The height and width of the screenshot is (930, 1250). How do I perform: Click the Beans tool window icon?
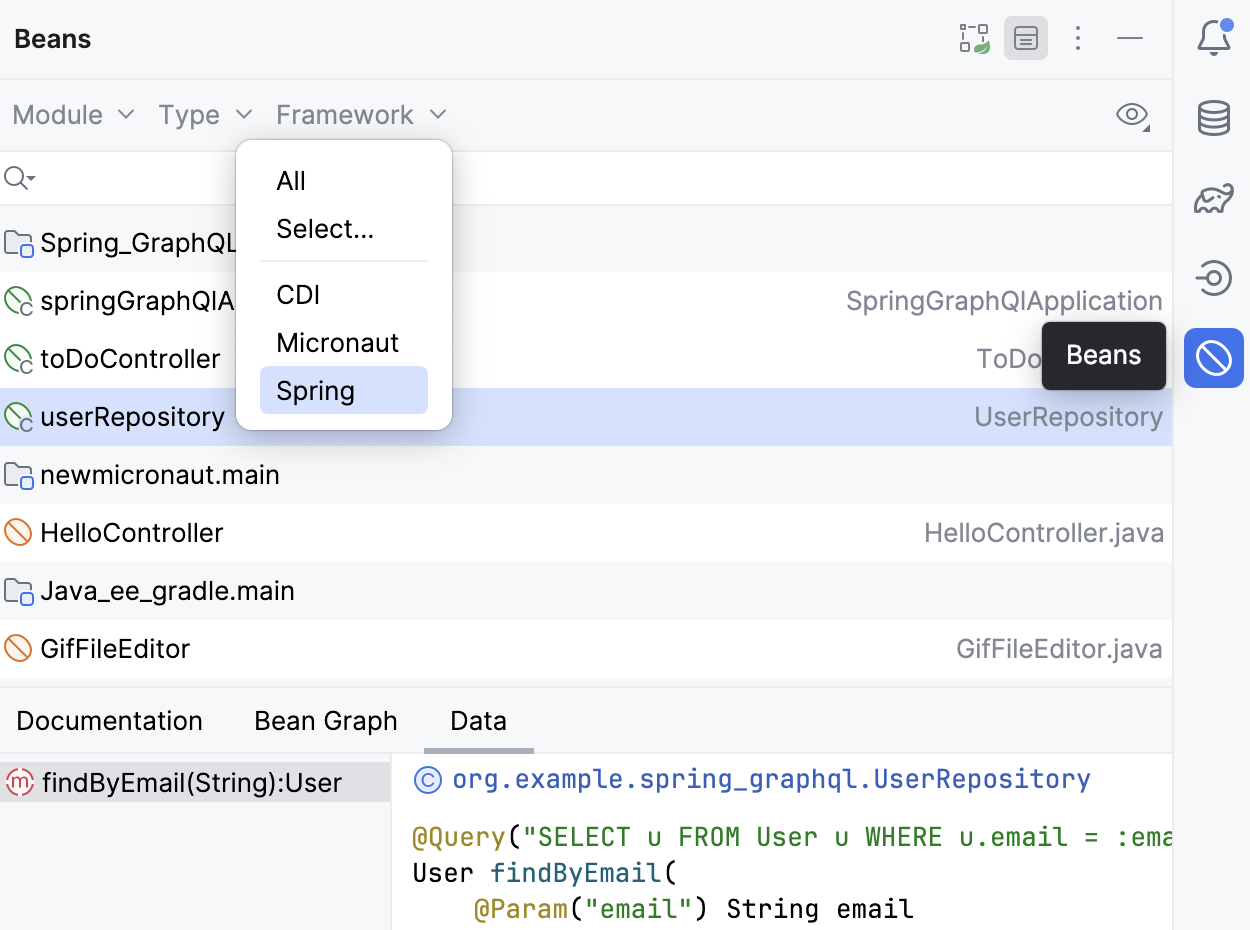click(1213, 358)
